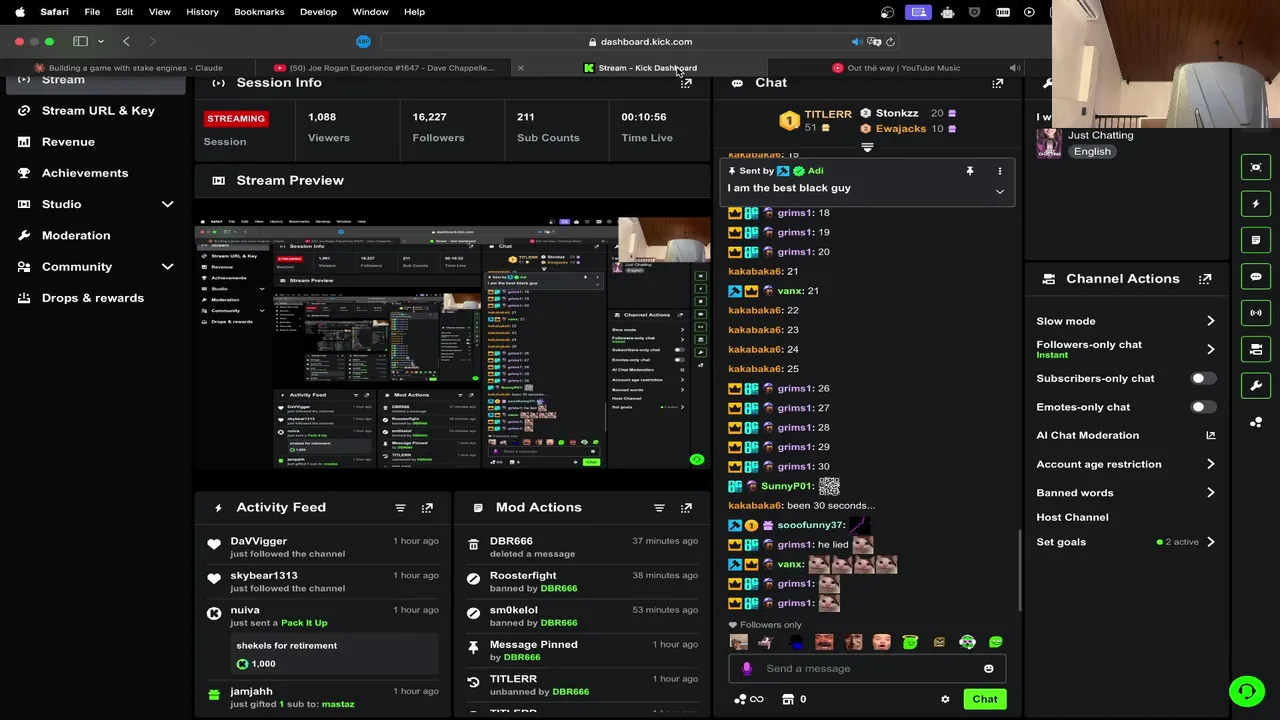The width and height of the screenshot is (1280, 720).
Task: Open Slow mode options
Action: pos(1126,321)
